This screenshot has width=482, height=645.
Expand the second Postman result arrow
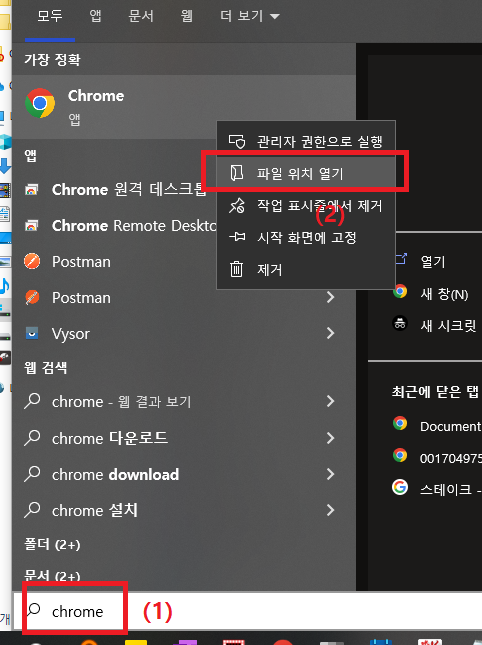tap(330, 297)
